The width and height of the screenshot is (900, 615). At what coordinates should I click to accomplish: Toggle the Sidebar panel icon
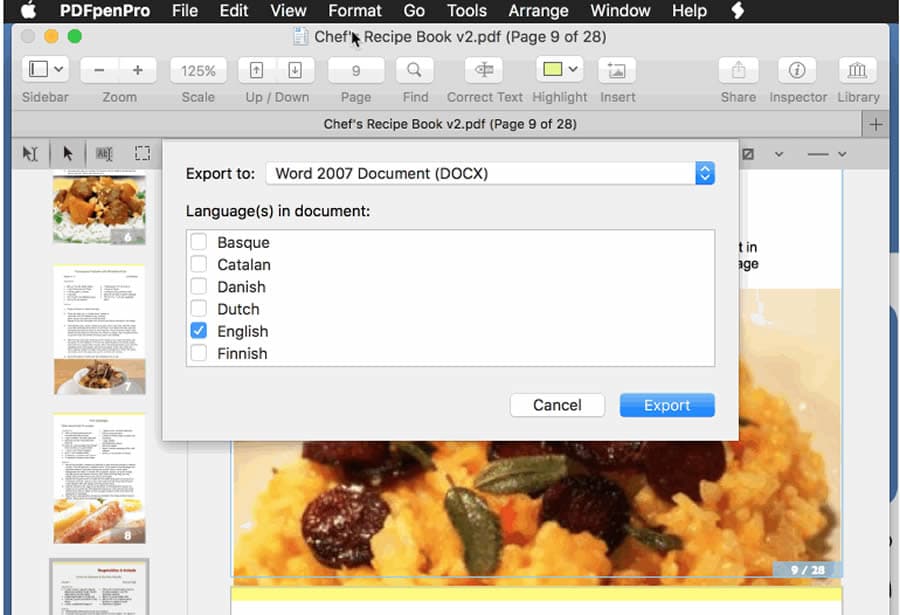(38, 69)
